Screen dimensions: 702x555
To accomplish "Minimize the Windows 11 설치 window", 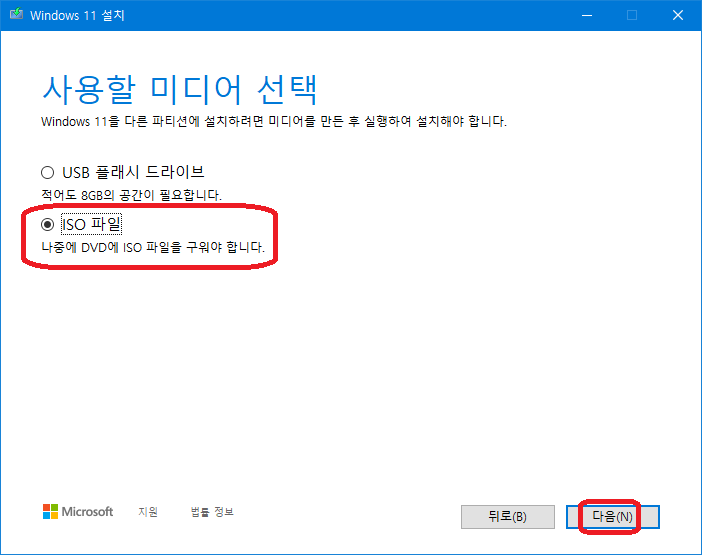I will 587,15.
